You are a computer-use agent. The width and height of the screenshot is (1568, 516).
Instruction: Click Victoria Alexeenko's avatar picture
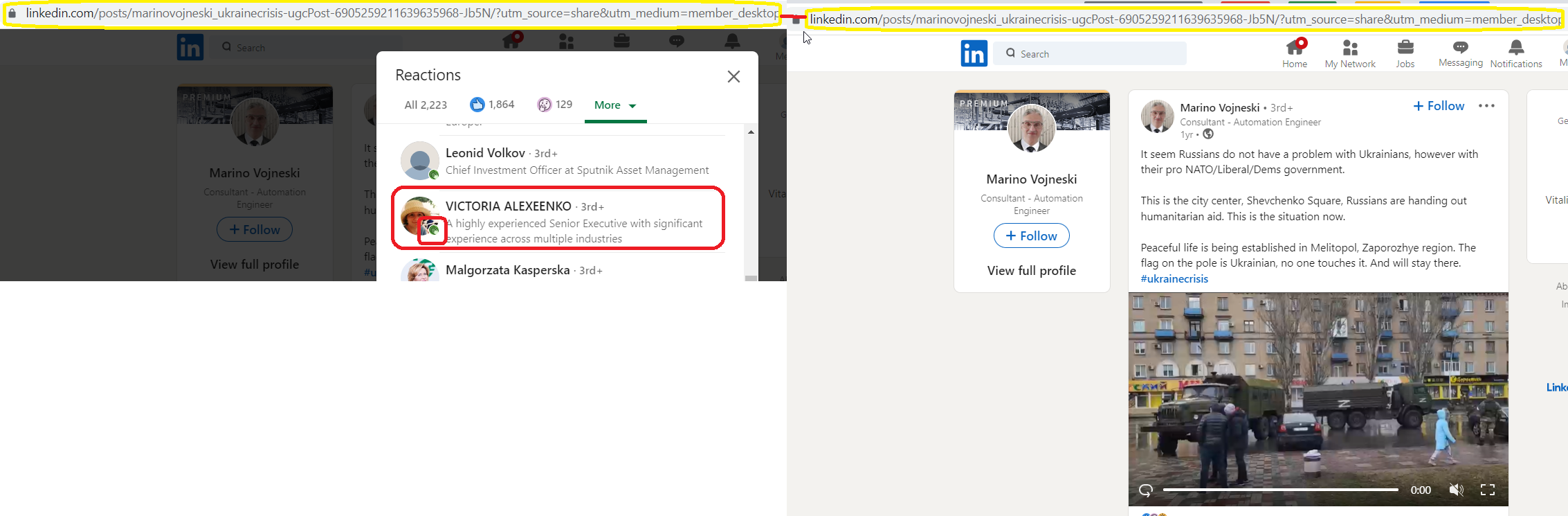pos(419,215)
